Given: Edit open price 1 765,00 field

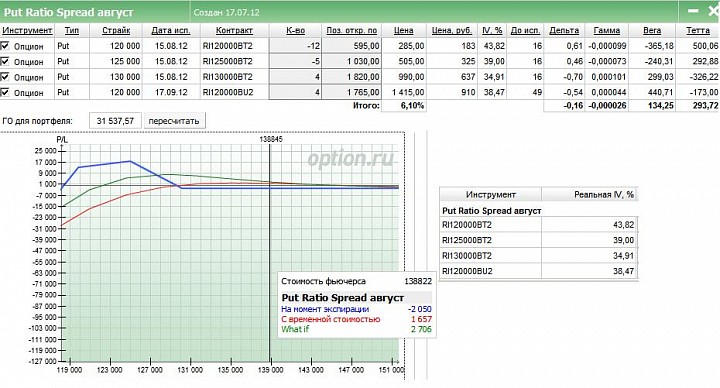Looking at the screenshot, I should click(352, 92).
